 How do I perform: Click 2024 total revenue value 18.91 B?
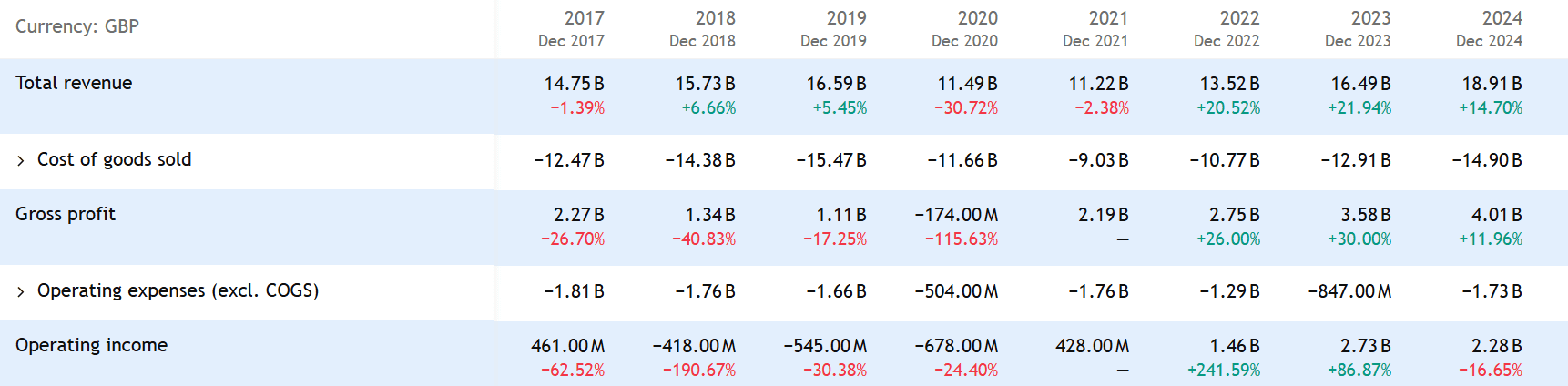(1492, 84)
